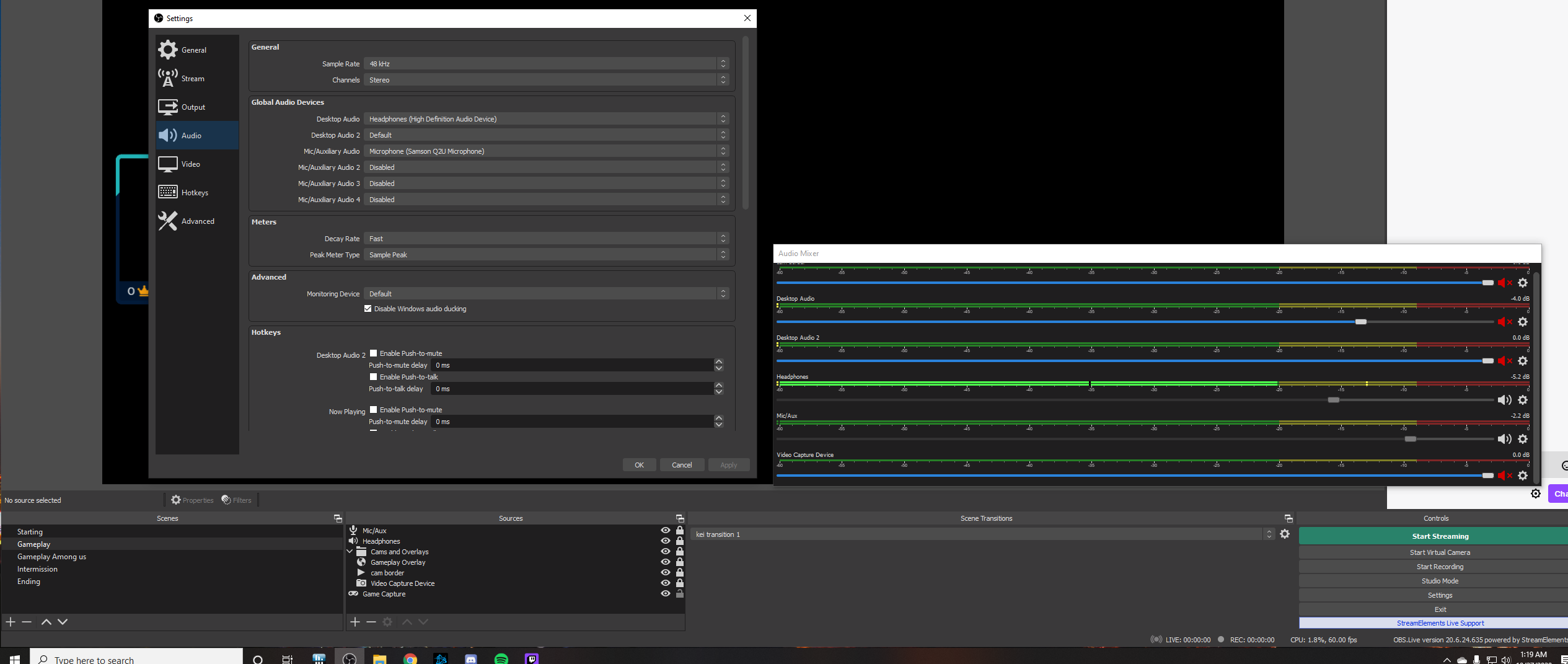Open the Hotkeys settings tab

click(197, 193)
